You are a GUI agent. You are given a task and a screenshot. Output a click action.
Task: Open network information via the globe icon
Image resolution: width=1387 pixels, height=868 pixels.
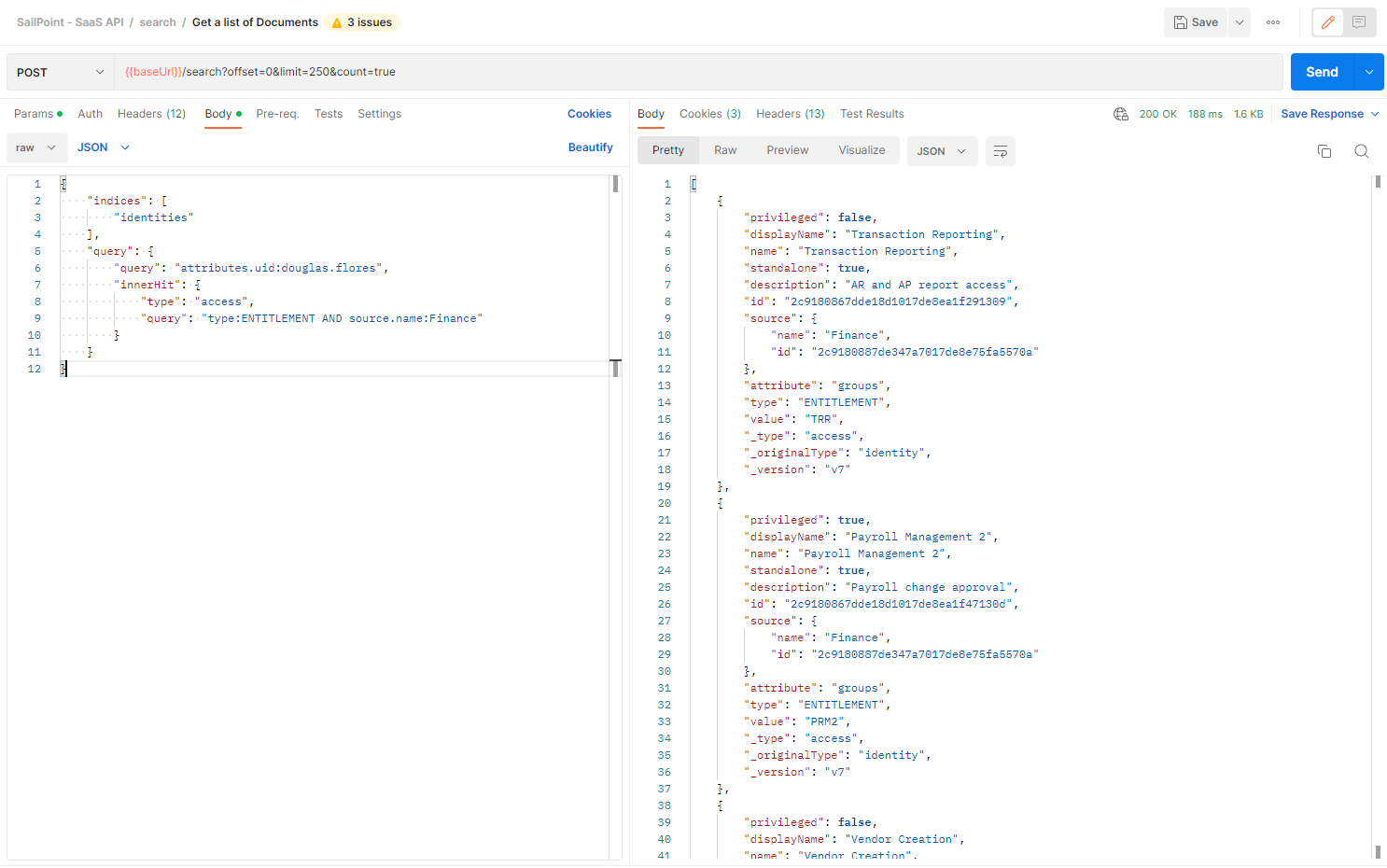[1120, 114]
